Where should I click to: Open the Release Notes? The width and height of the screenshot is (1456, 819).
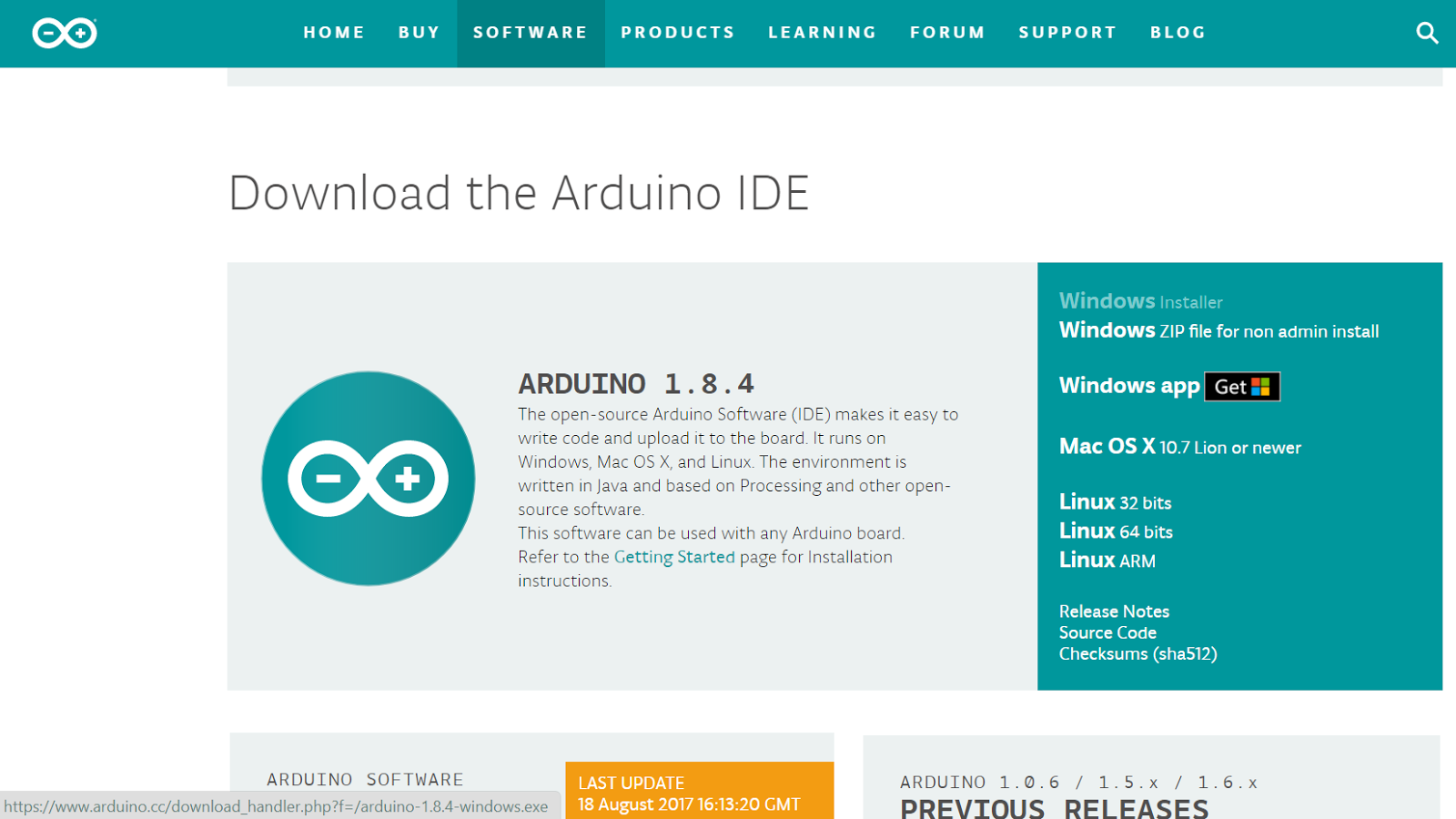pos(1114,611)
